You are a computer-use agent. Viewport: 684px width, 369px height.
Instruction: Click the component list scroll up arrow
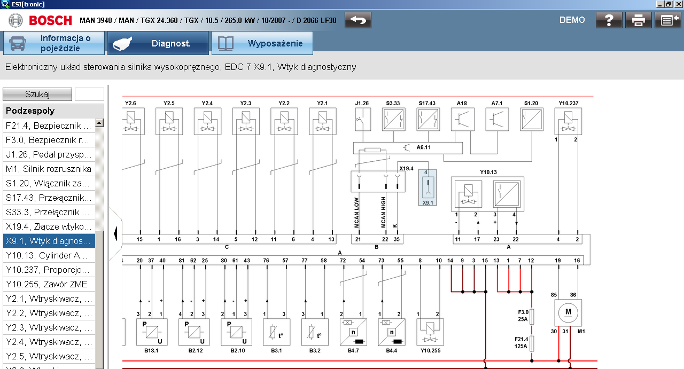tap(99, 123)
